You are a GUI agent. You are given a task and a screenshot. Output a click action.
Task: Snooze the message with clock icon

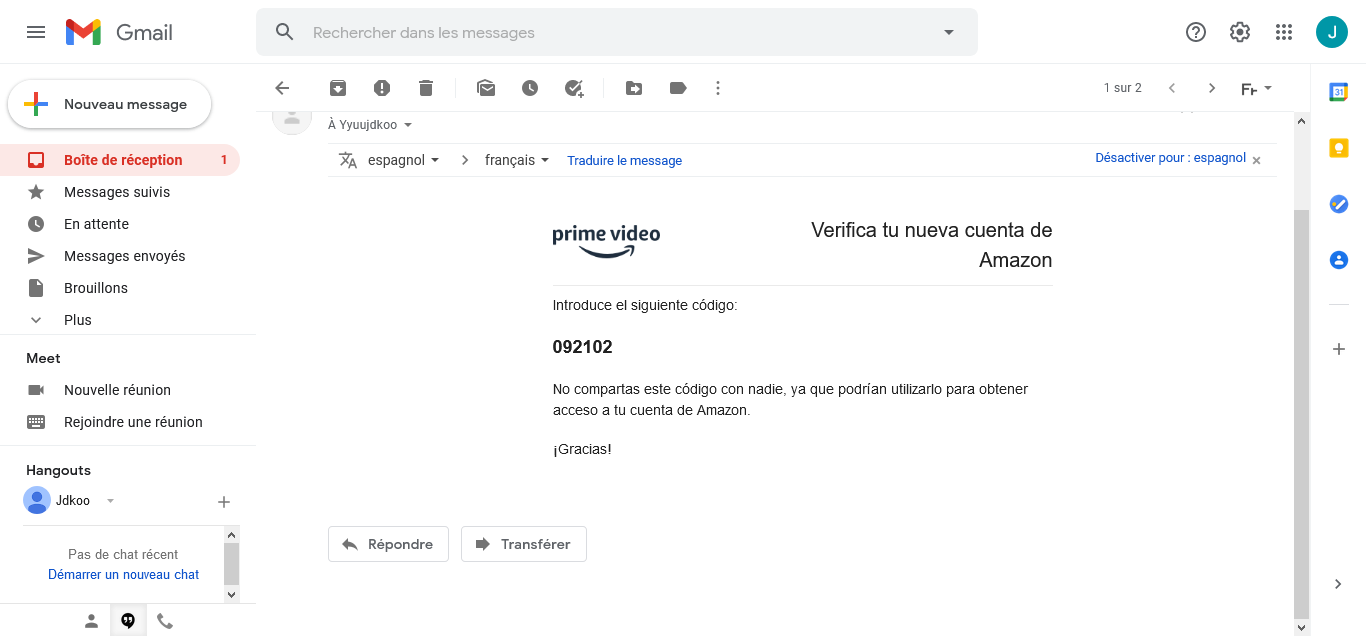(x=530, y=88)
